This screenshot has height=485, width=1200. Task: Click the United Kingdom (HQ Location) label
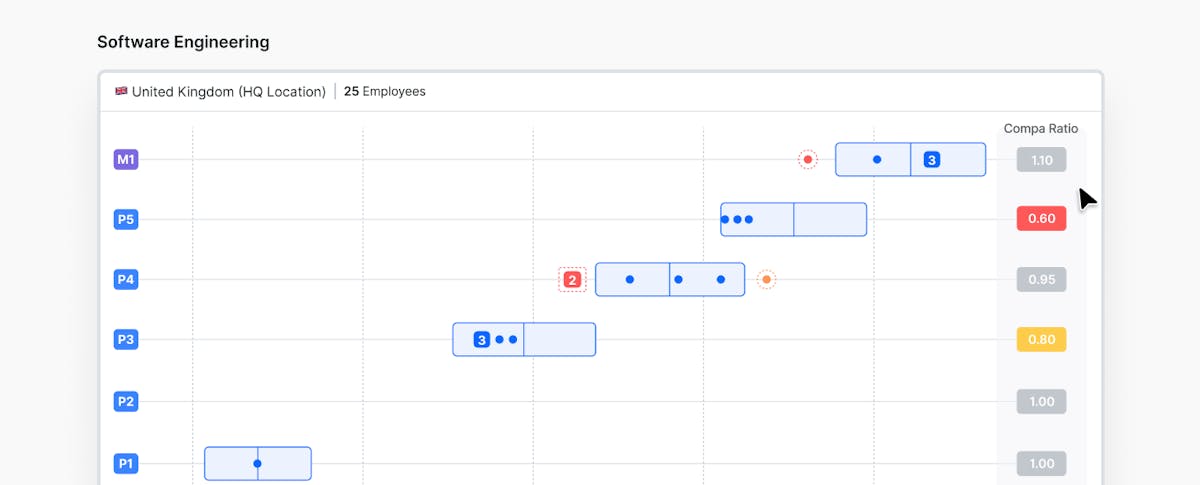228,91
